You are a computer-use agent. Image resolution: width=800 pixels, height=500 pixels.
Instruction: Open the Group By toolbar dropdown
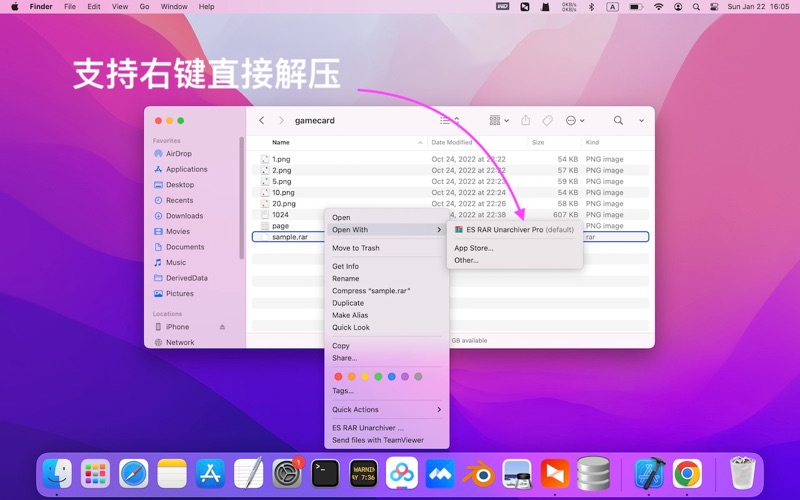coord(499,120)
